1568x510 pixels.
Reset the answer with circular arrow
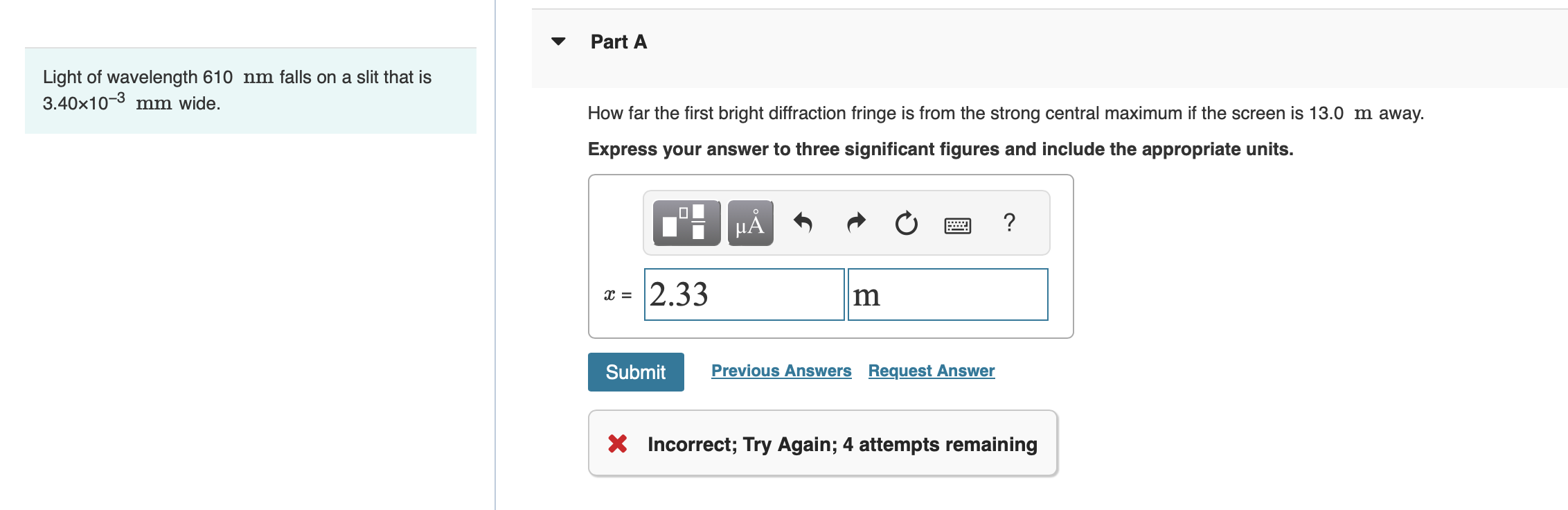click(x=906, y=223)
